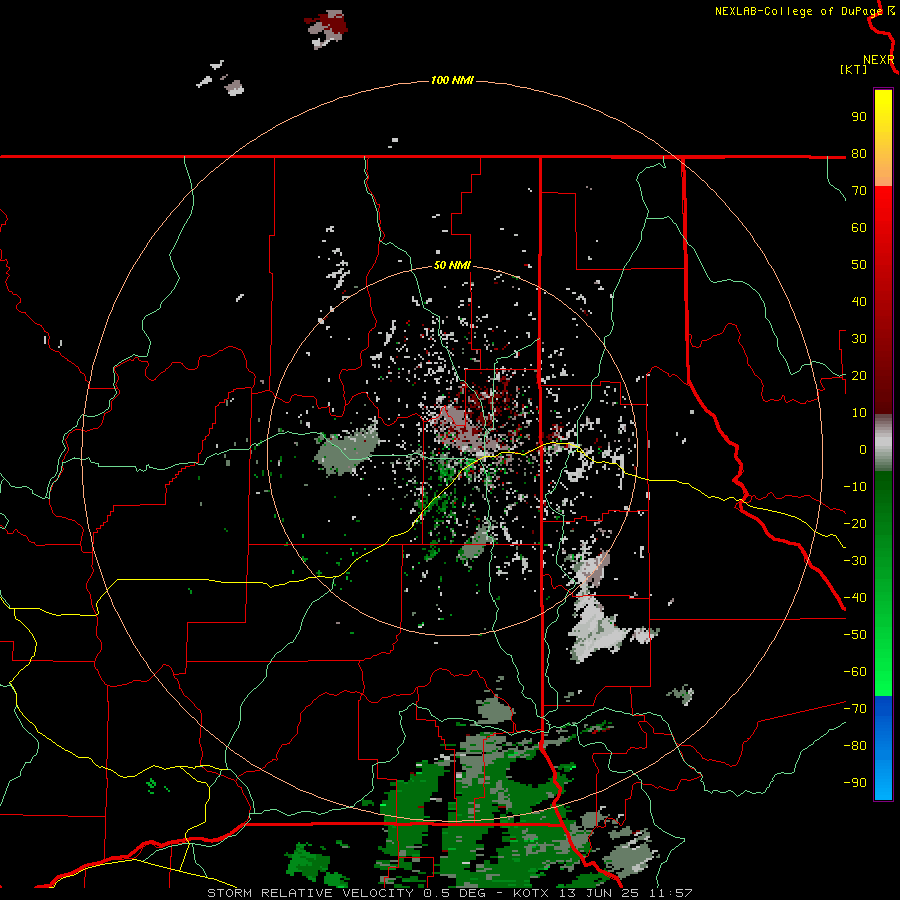Image resolution: width=900 pixels, height=900 pixels.
Task: Click the 10 value on the velocity scale
Action: coord(859,413)
